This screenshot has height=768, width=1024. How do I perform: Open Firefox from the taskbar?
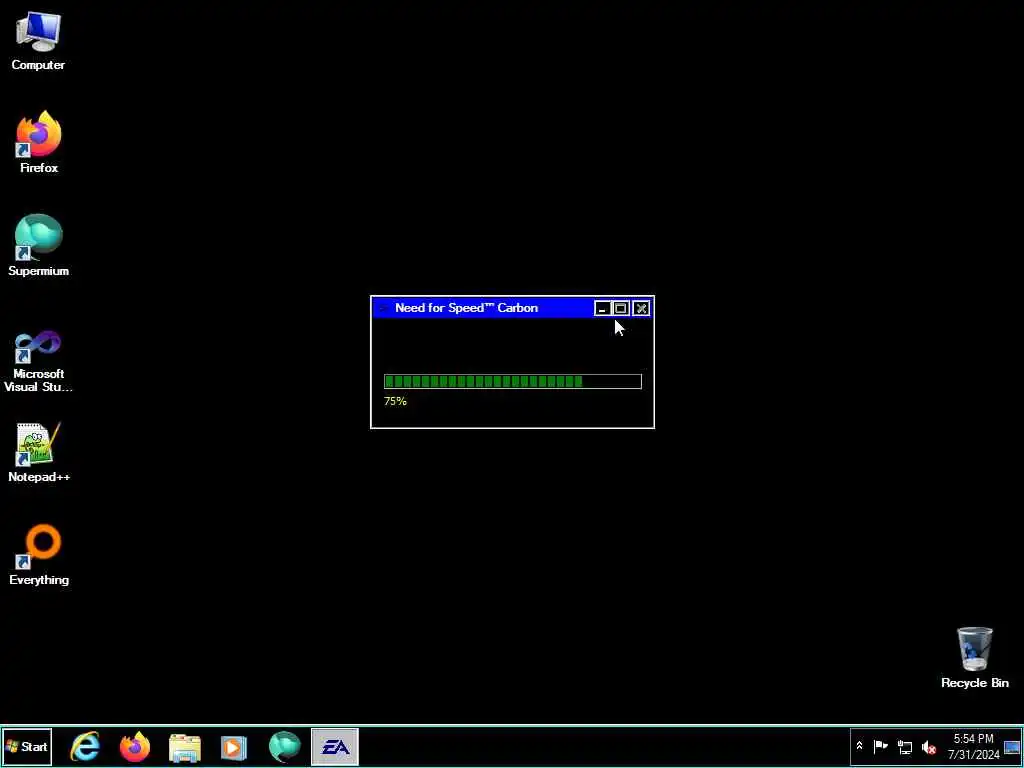pos(135,746)
